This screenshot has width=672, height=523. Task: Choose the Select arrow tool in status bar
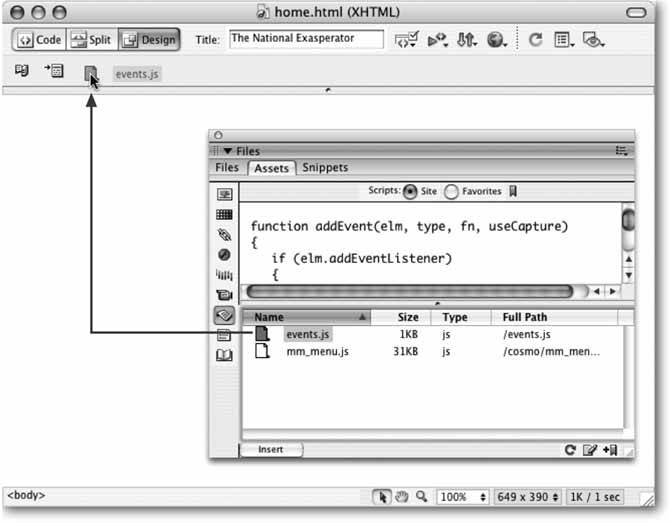(x=381, y=497)
